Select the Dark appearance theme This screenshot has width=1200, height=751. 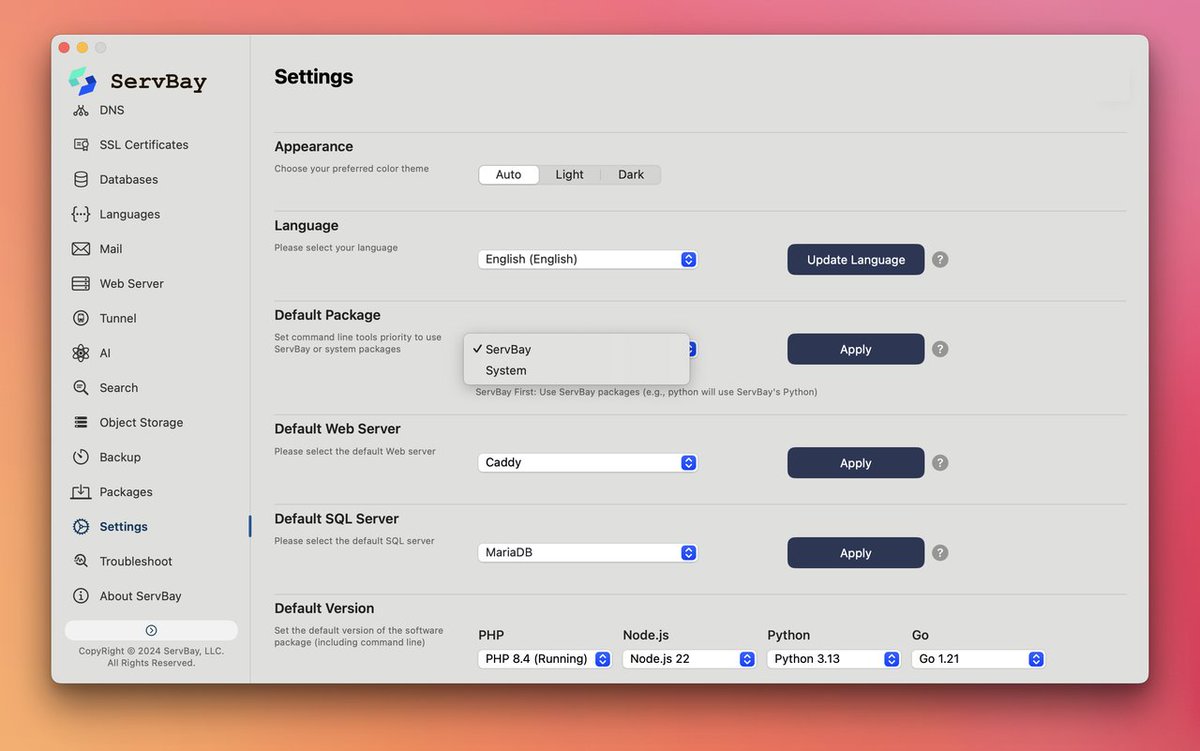tap(631, 175)
